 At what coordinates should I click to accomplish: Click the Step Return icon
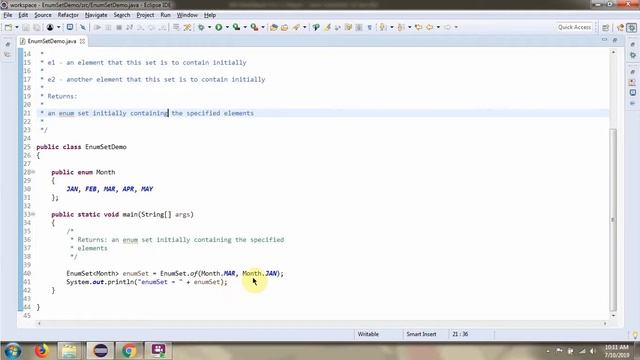pos(162,27)
